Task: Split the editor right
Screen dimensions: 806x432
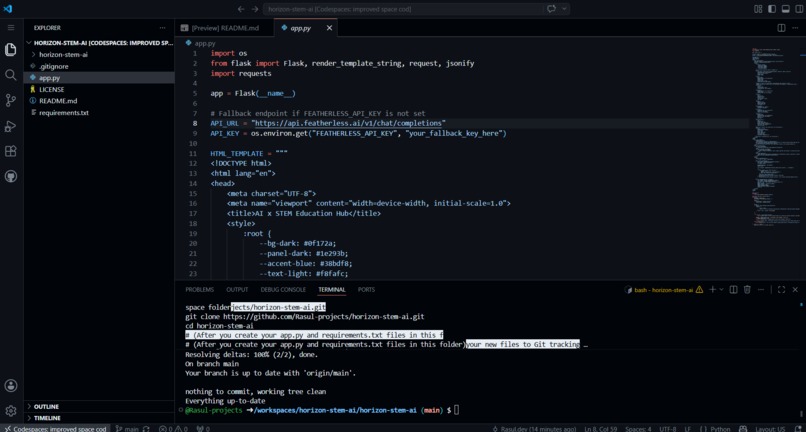Action: pyautogui.click(x=781, y=28)
